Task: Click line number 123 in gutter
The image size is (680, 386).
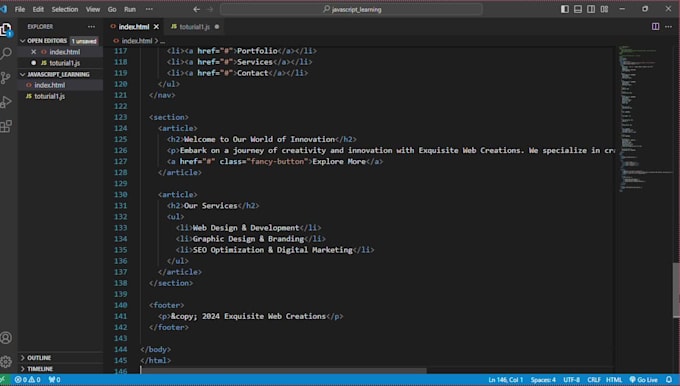Action: pyautogui.click(x=121, y=117)
